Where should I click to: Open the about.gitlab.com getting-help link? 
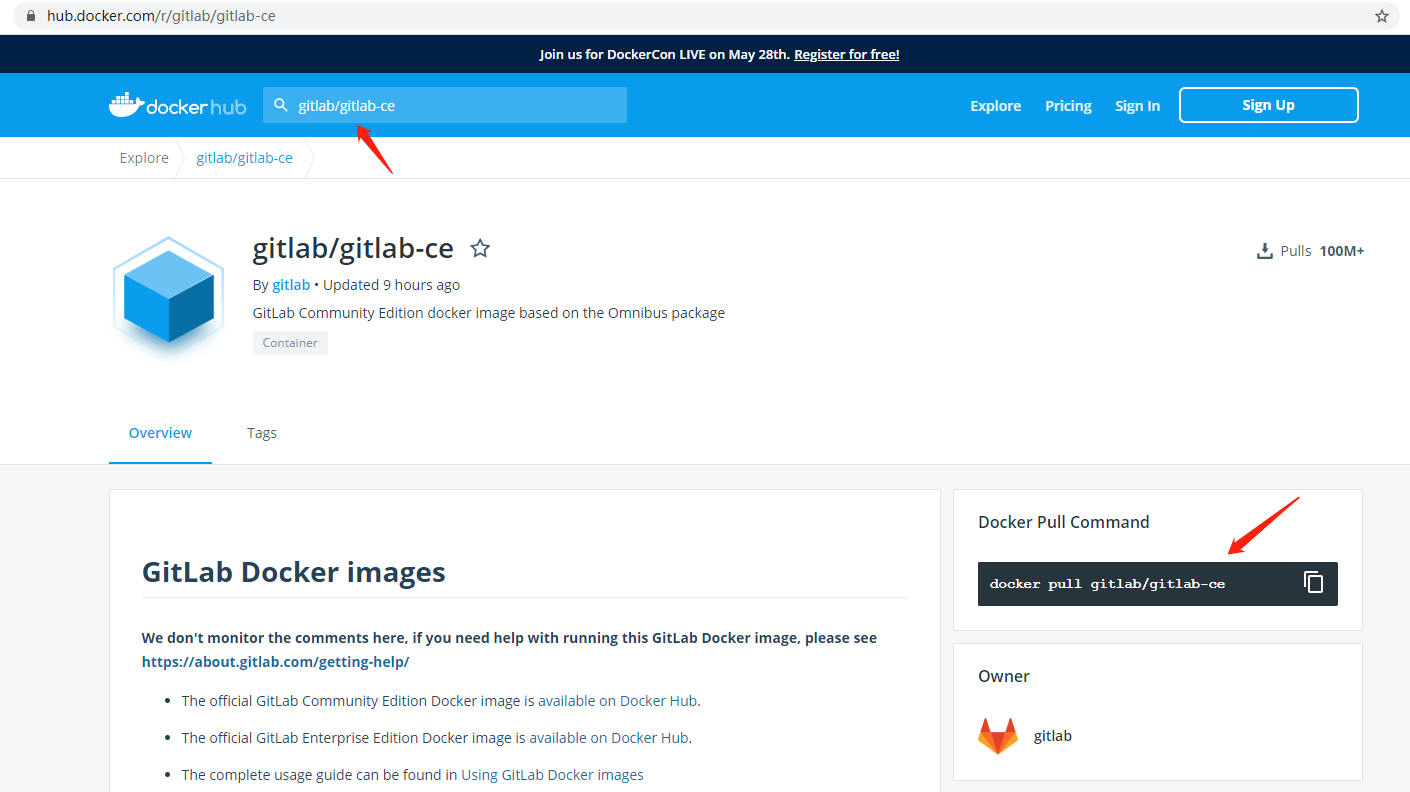click(x=275, y=662)
